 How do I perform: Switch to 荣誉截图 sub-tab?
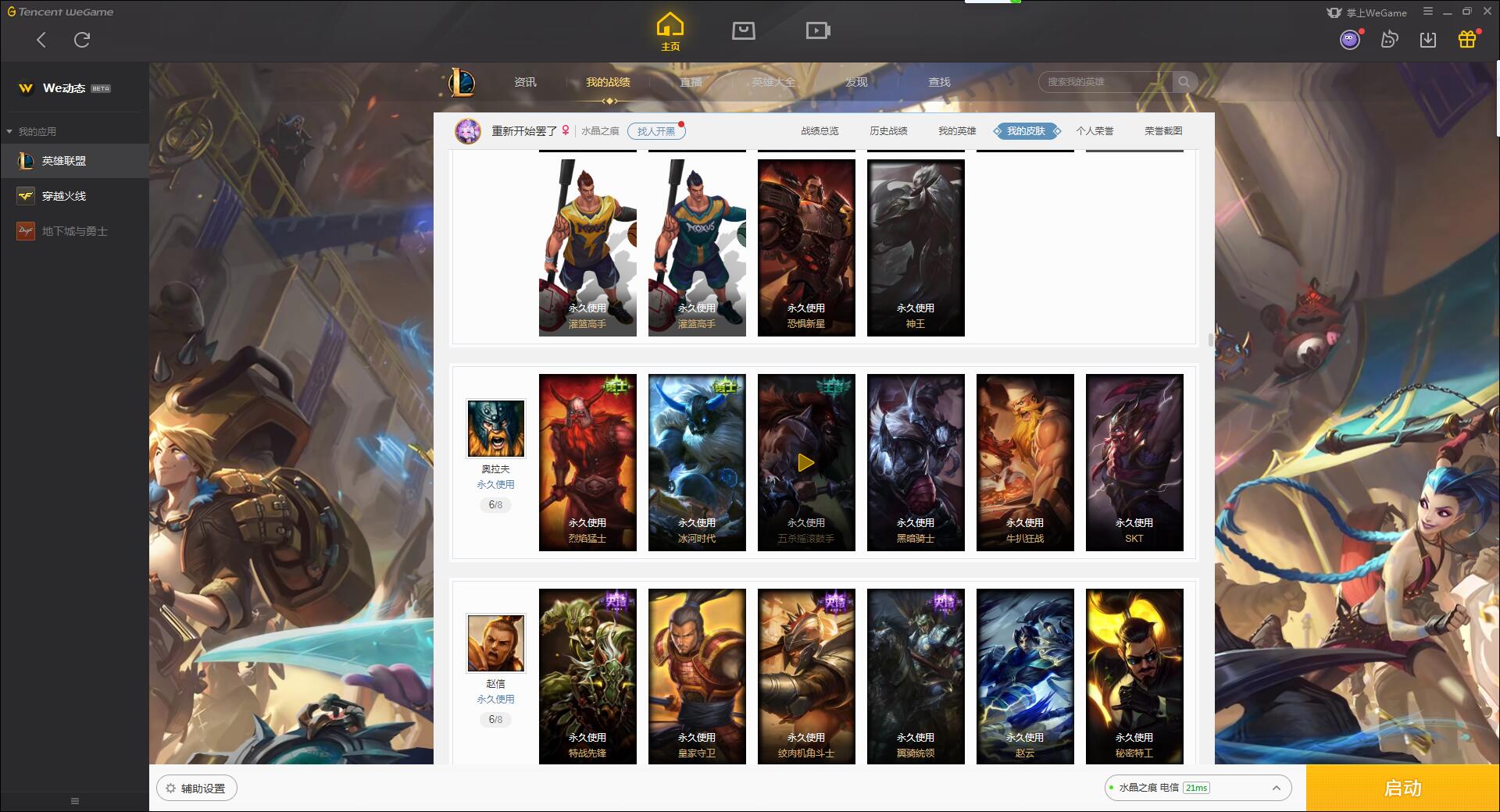pos(1163,131)
